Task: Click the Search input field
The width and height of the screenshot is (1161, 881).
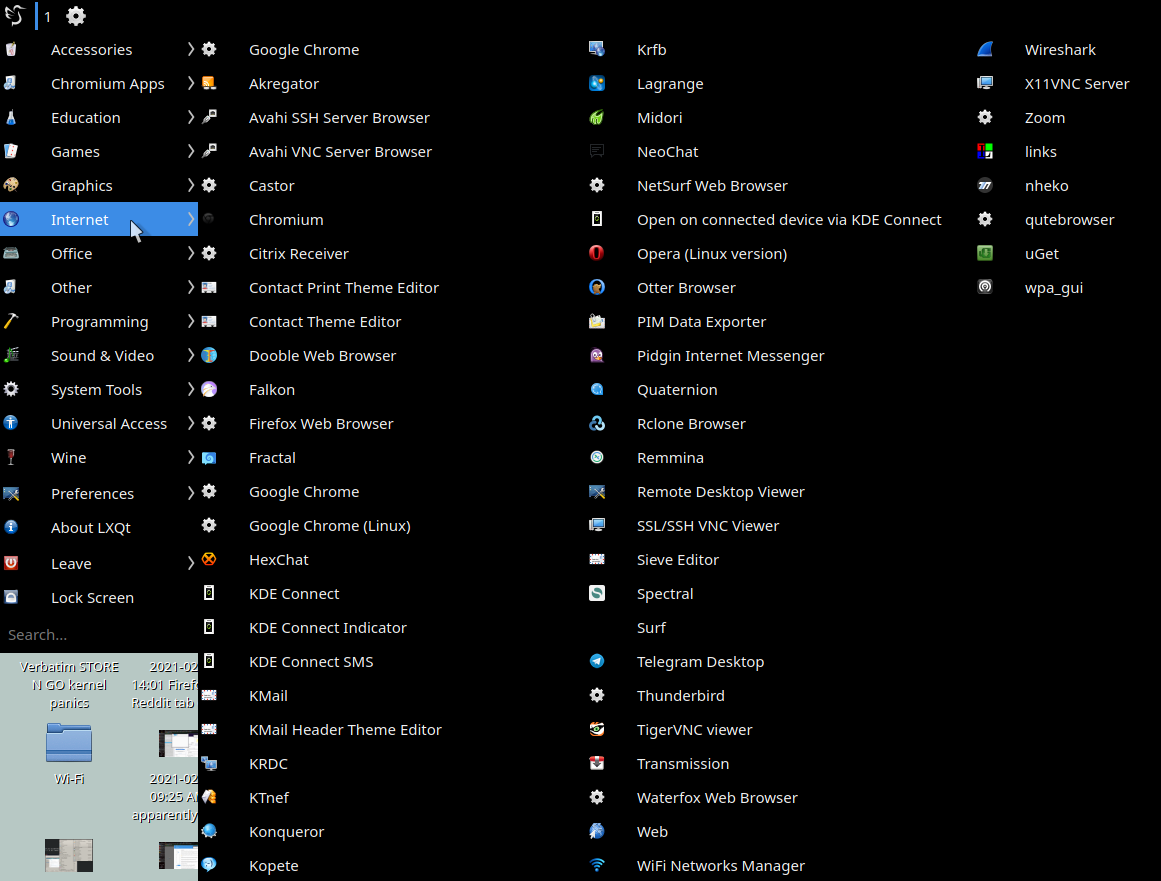Action: coord(98,635)
